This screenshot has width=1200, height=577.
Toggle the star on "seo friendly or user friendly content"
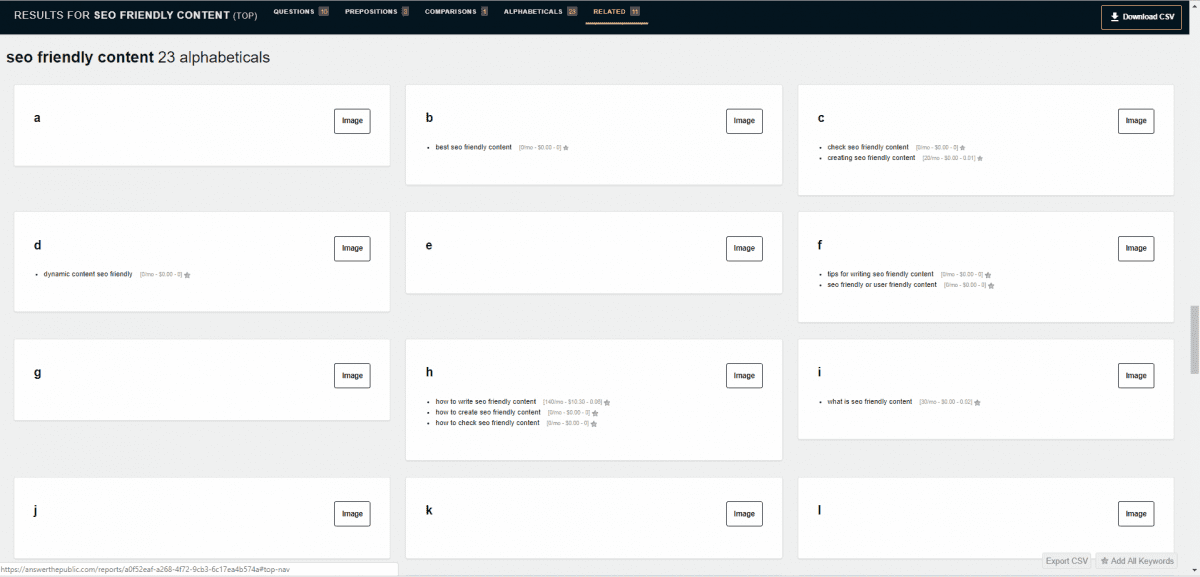click(x=990, y=284)
